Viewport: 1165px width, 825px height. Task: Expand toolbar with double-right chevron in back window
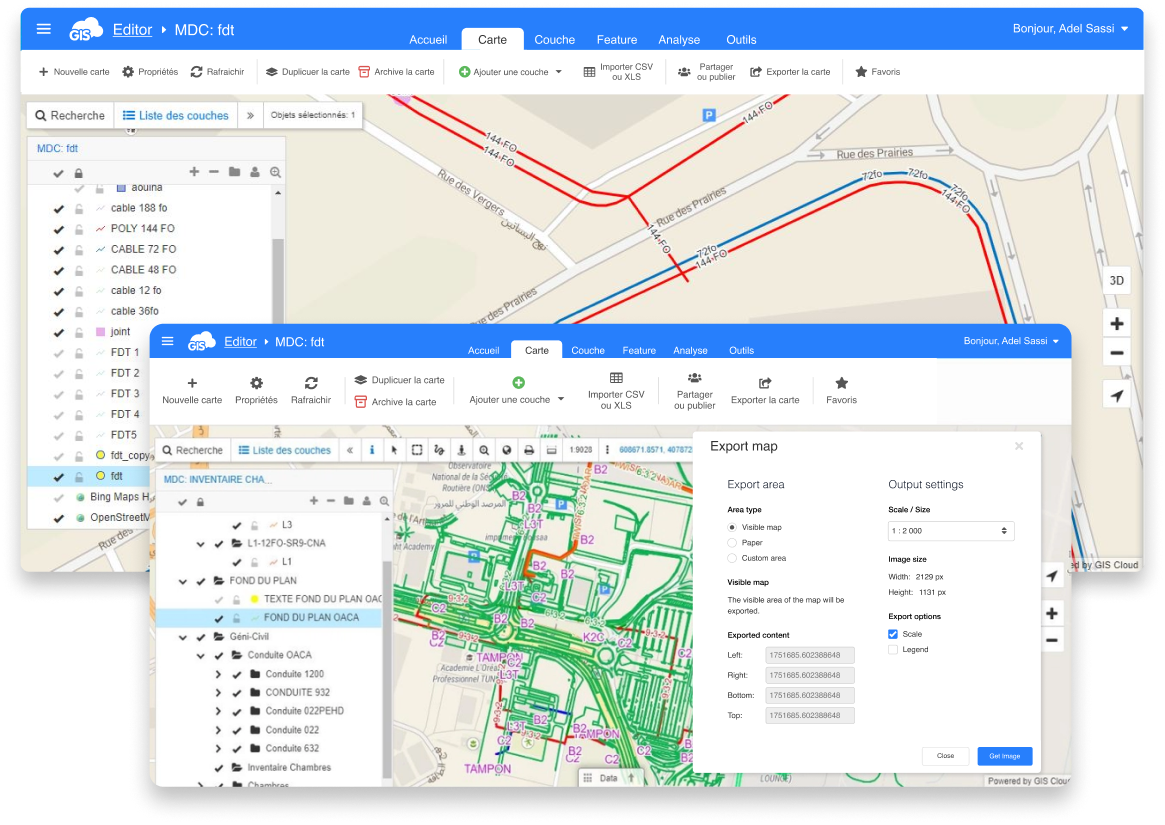click(x=250, y=115)
